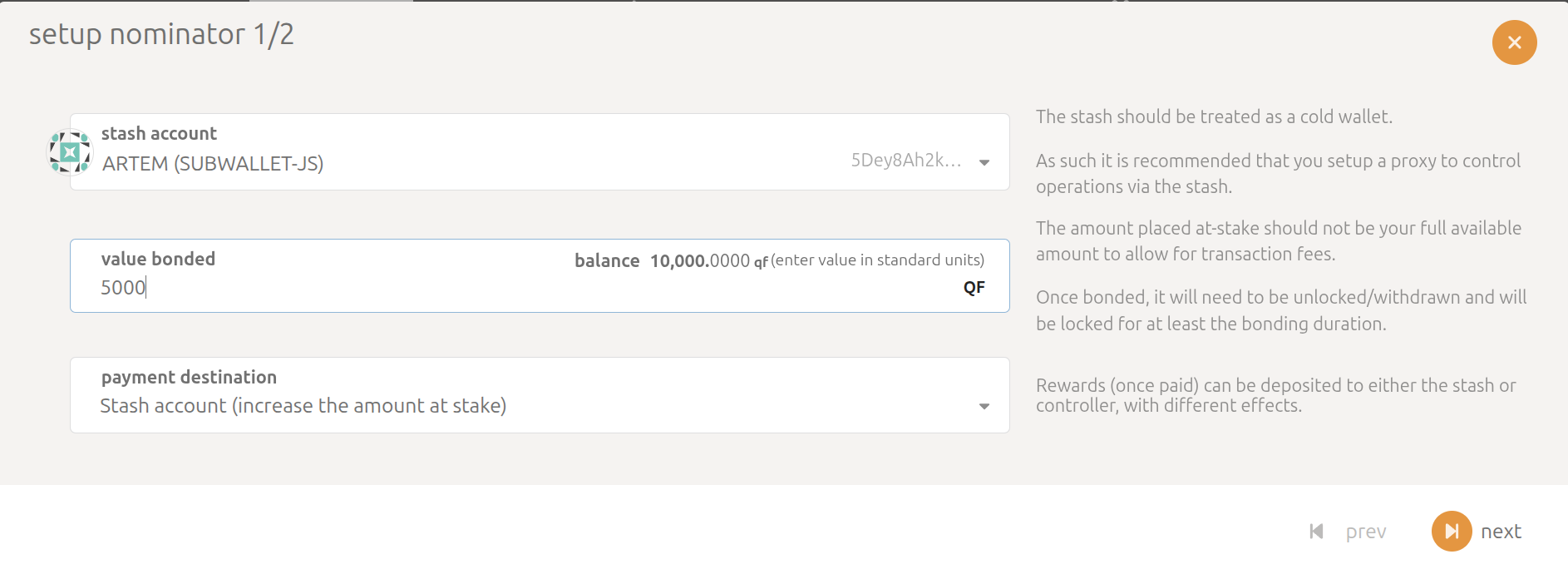Click the 5000 bonded value text

(x=122, y=287)
